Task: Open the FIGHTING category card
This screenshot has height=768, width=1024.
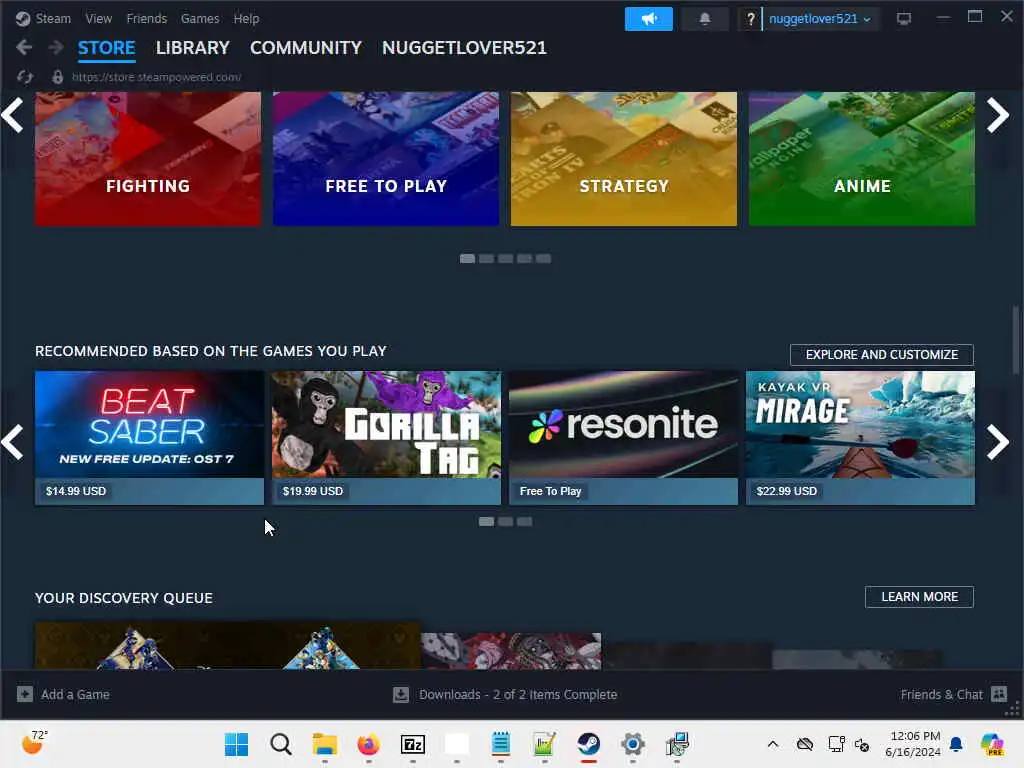Action: tap(148, 159)
